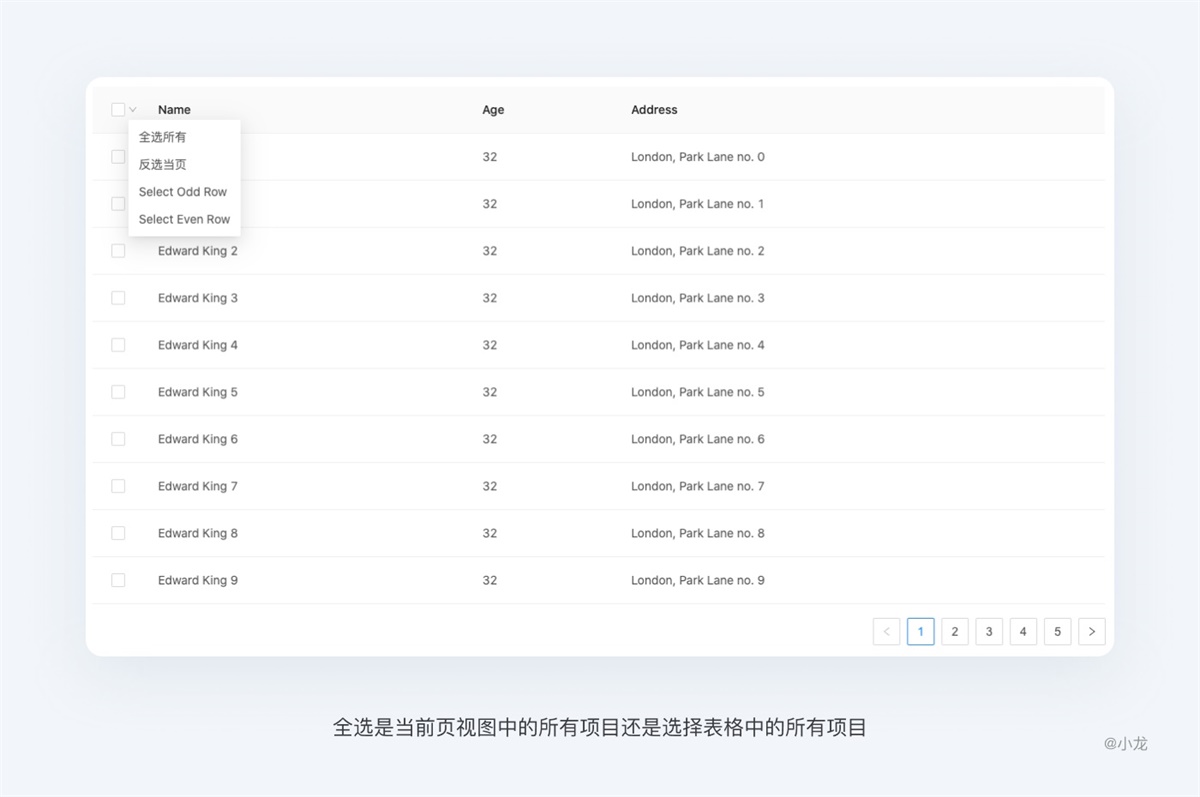Image resolution: width=1200 pixels, height=797 pixels.
Task: Click address London, Park Lane no. 9
Action: pos(698,580)
